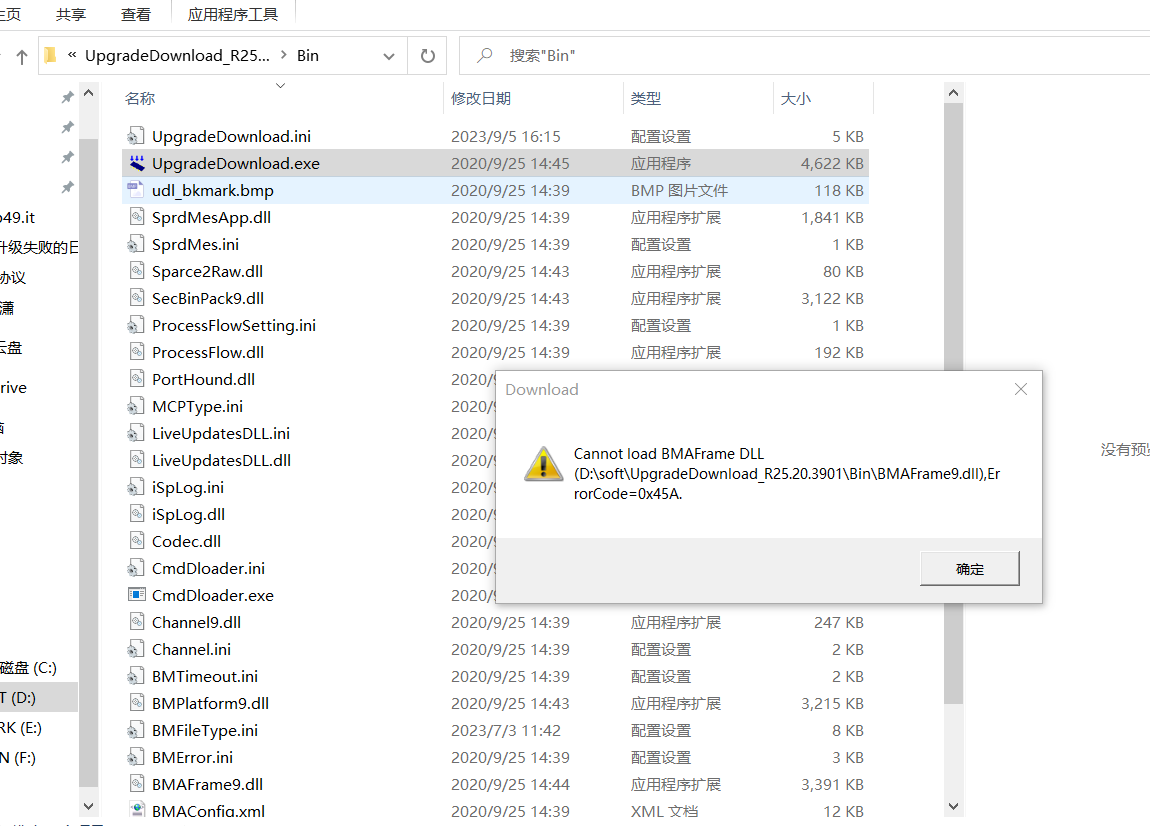Open the 查看 ribbon tab

136,14
